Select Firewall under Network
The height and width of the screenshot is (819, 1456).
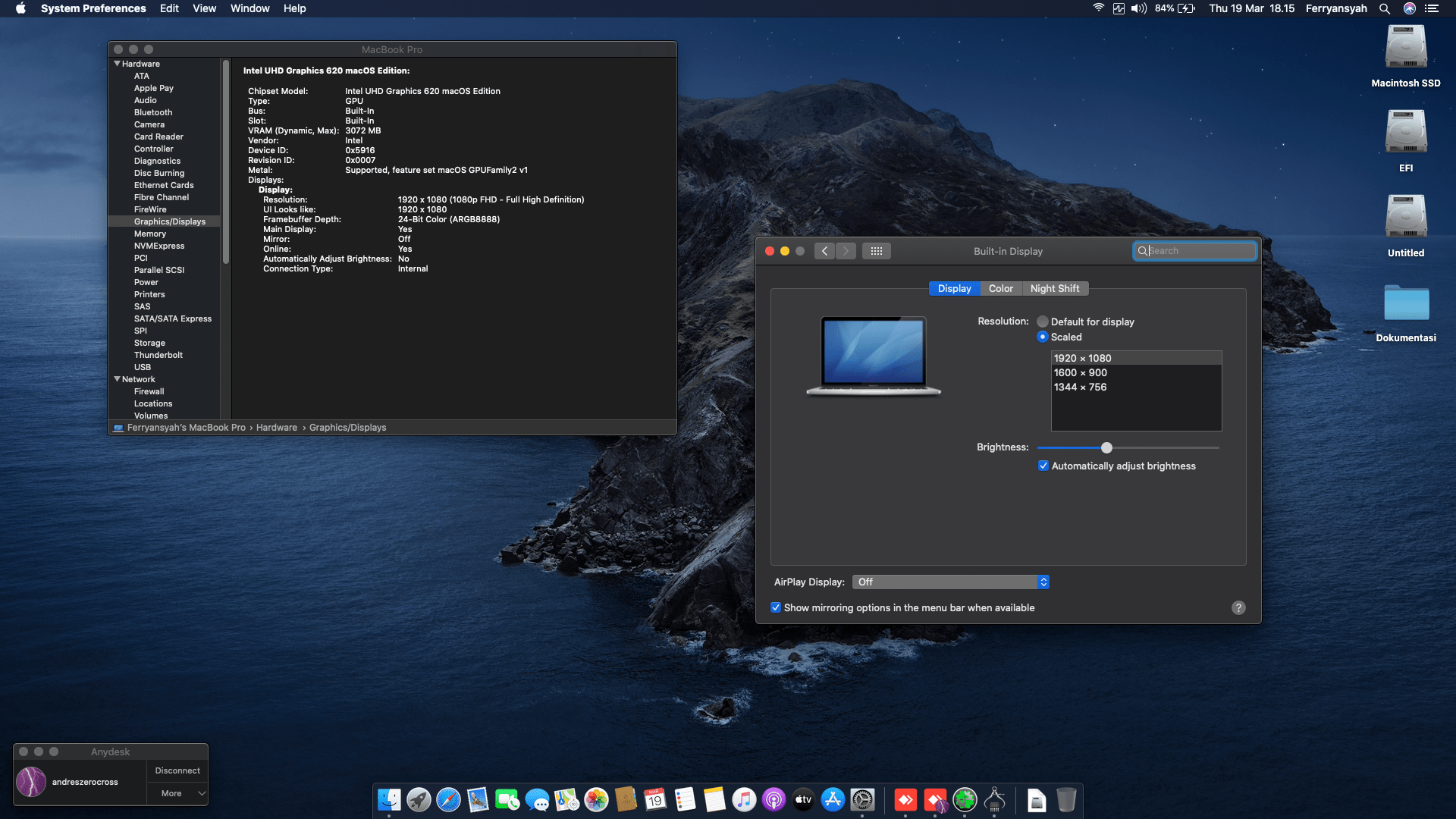149,391
